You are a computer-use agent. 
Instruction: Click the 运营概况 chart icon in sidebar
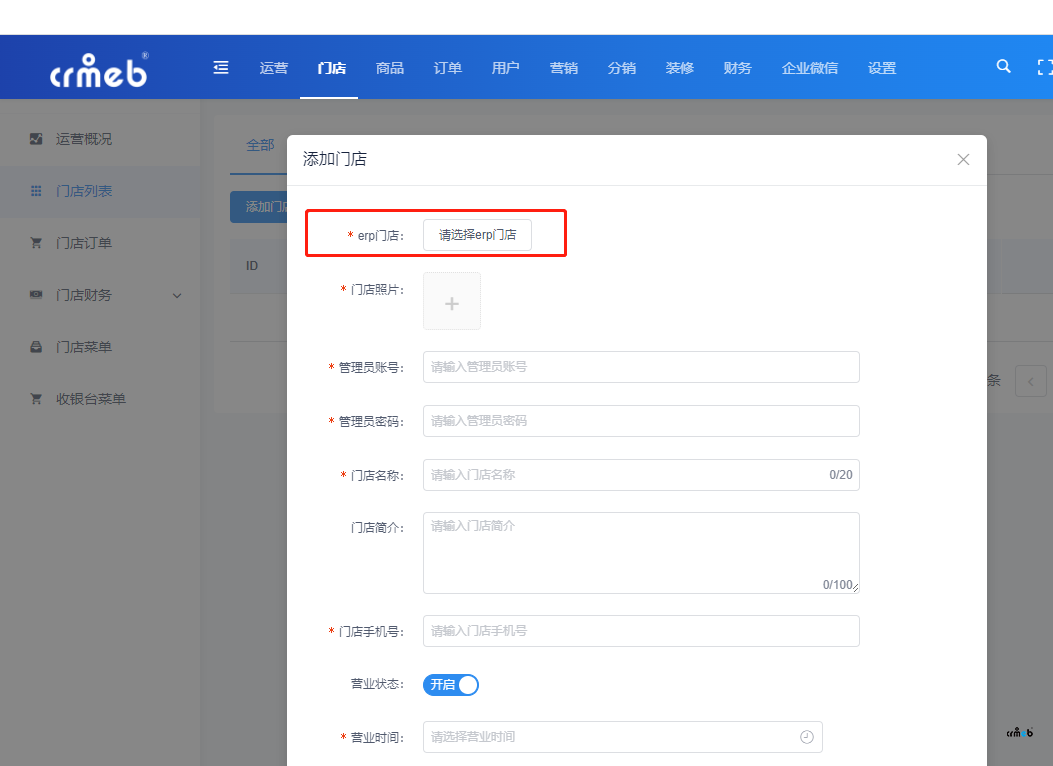(x=36, y=139)
